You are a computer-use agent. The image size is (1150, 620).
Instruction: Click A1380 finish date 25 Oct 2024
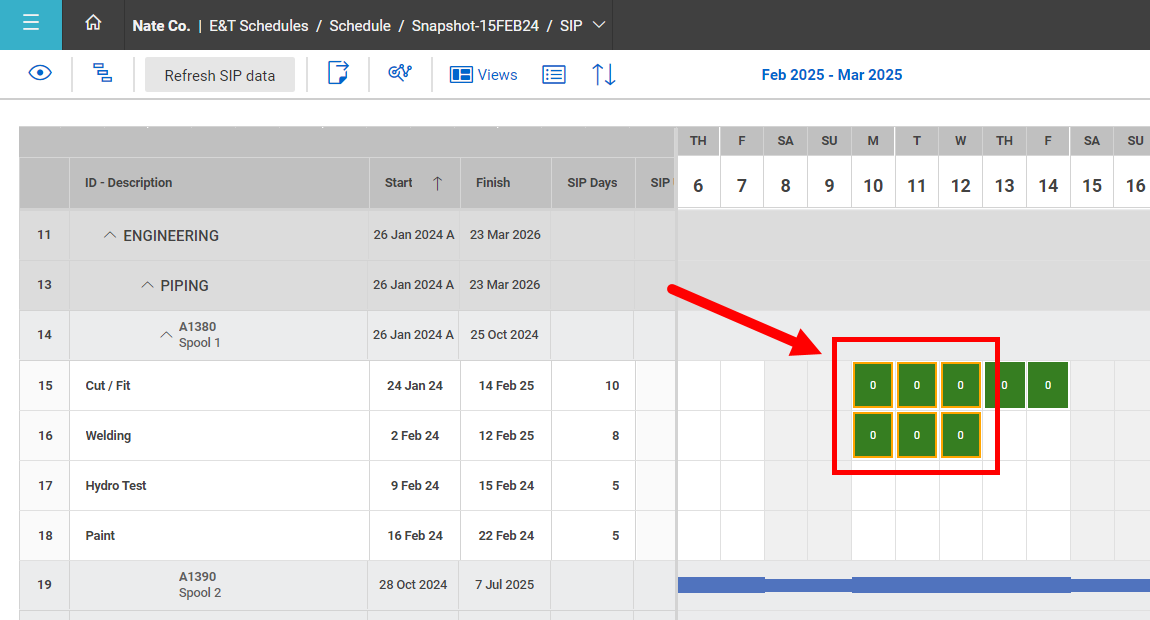pos(505,335)
